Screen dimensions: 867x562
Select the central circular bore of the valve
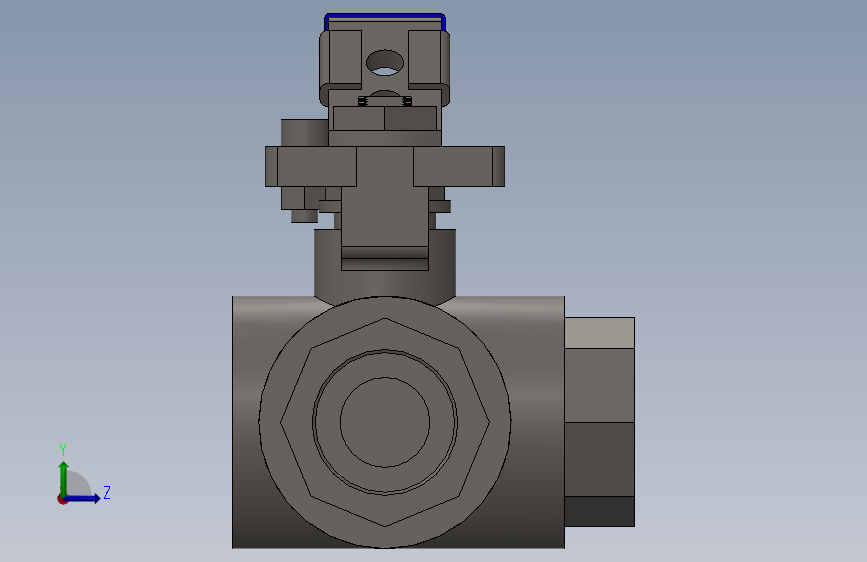385,422
